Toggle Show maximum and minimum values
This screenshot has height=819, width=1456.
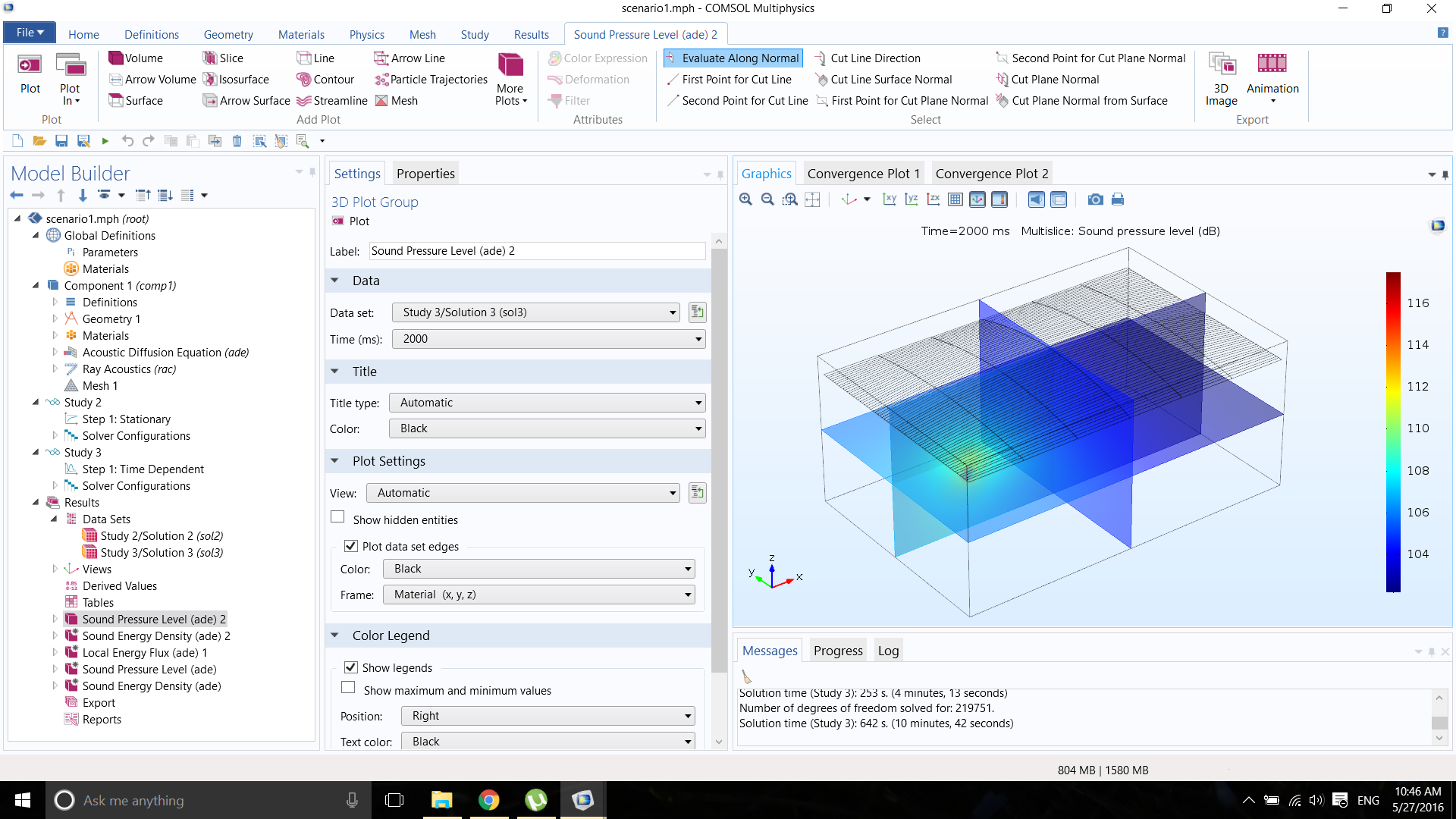(349, 689)
